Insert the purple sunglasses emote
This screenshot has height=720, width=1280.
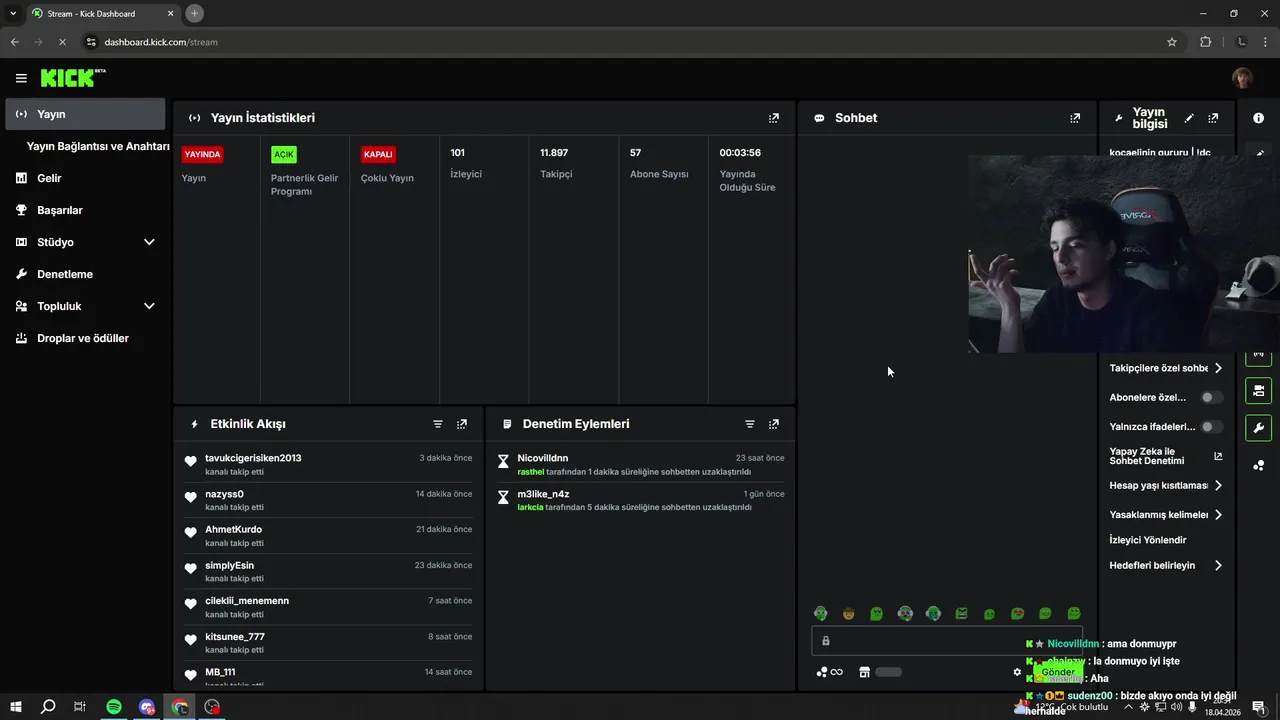click(x=905, y=613)
